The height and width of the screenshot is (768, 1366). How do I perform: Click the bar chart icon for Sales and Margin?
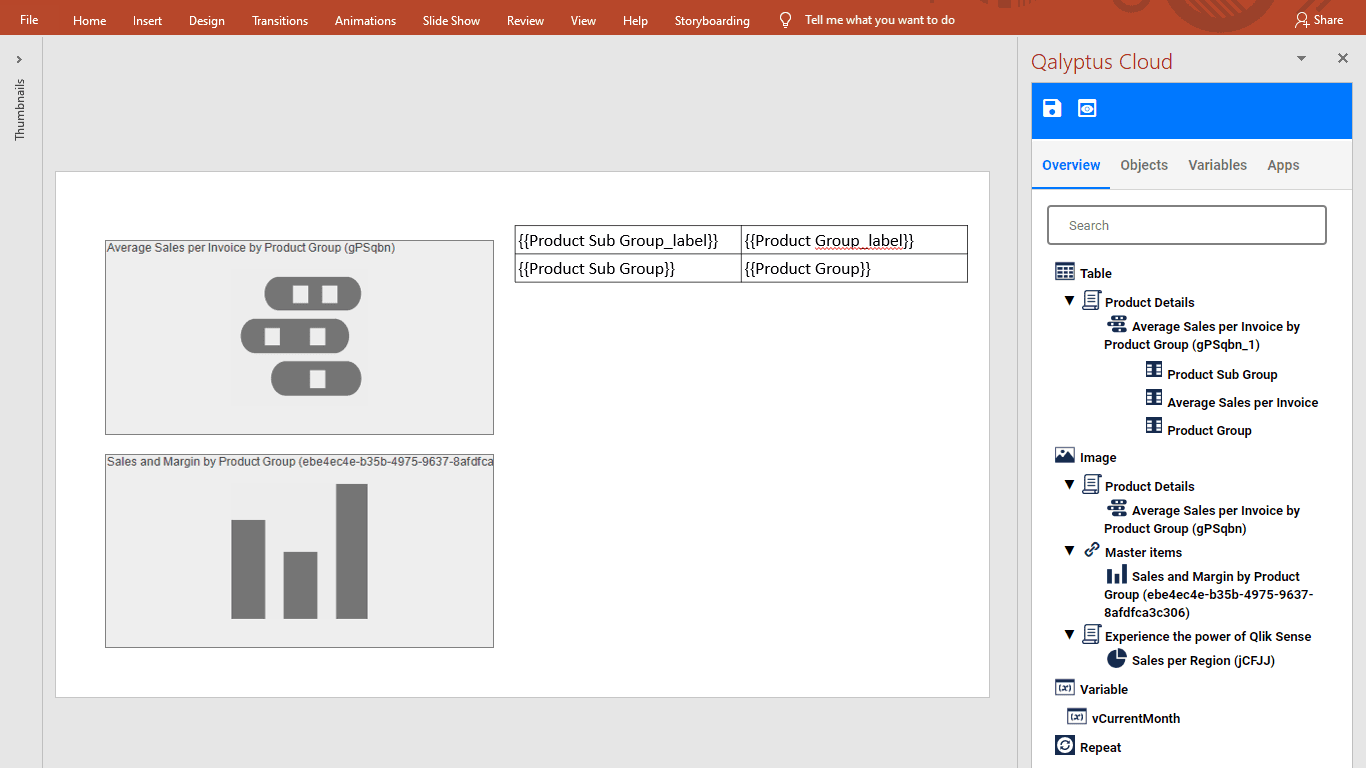[1115, 574]
